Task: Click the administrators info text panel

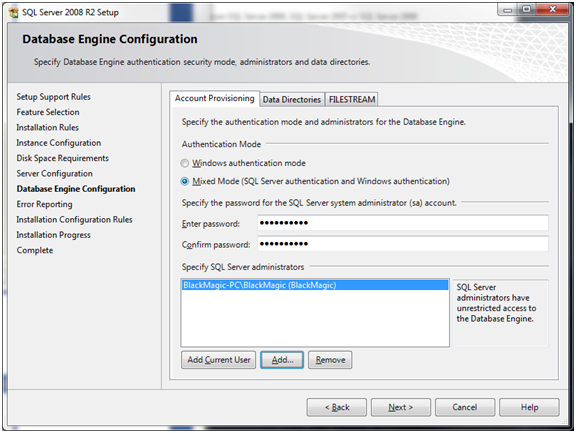Action: (x=500, y=313)
